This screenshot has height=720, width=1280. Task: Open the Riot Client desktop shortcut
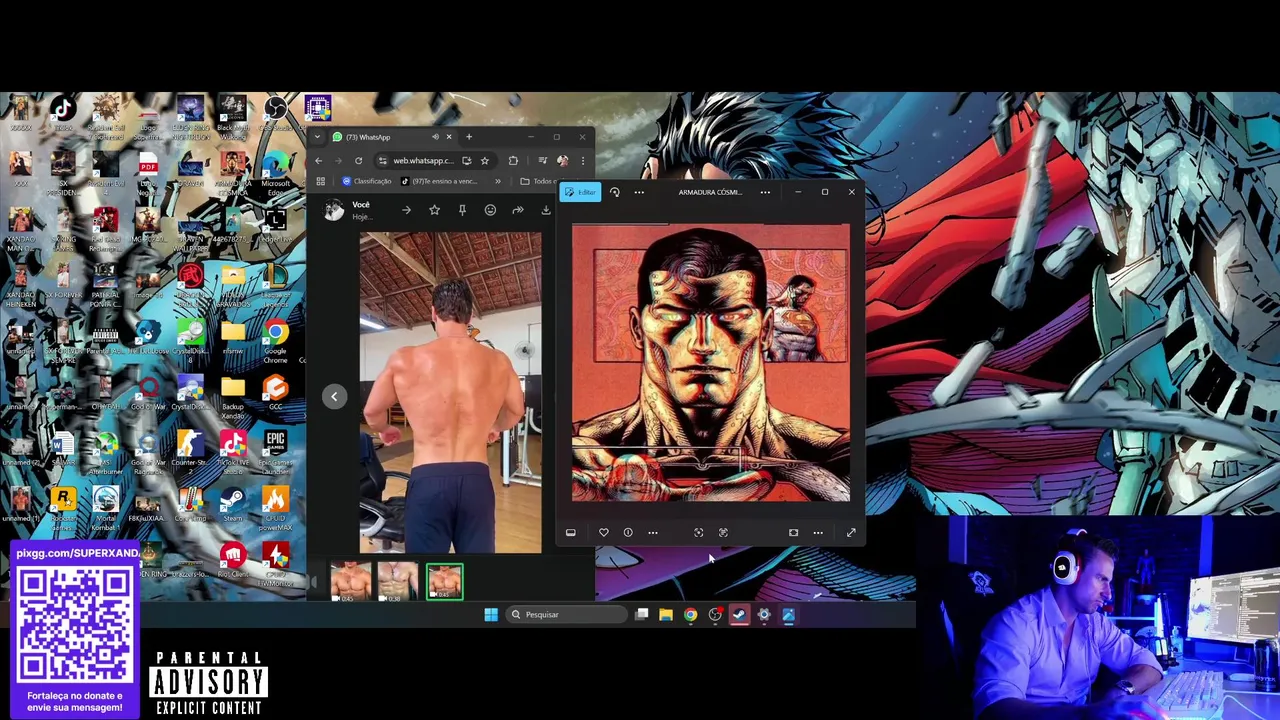click(x=233, y=559)
